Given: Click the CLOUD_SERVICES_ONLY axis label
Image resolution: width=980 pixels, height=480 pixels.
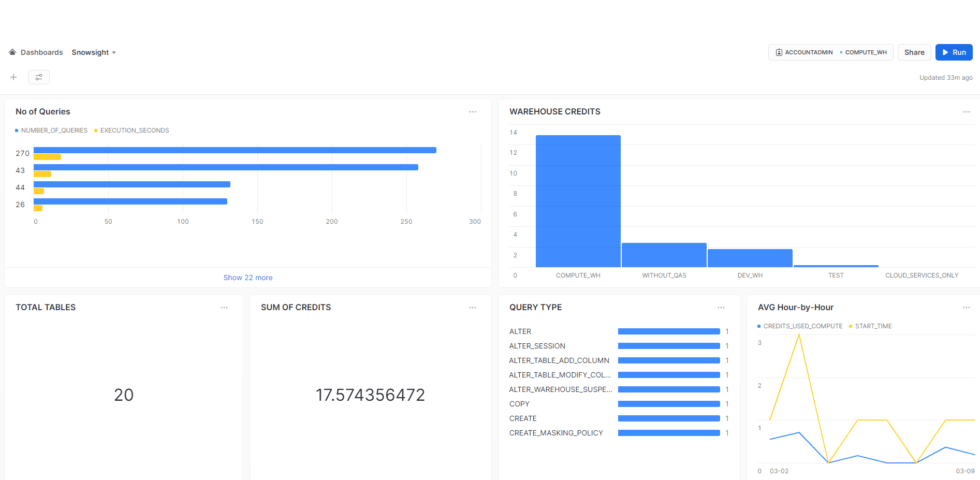Looking at the screenshot, I should (x=922, y=275).
